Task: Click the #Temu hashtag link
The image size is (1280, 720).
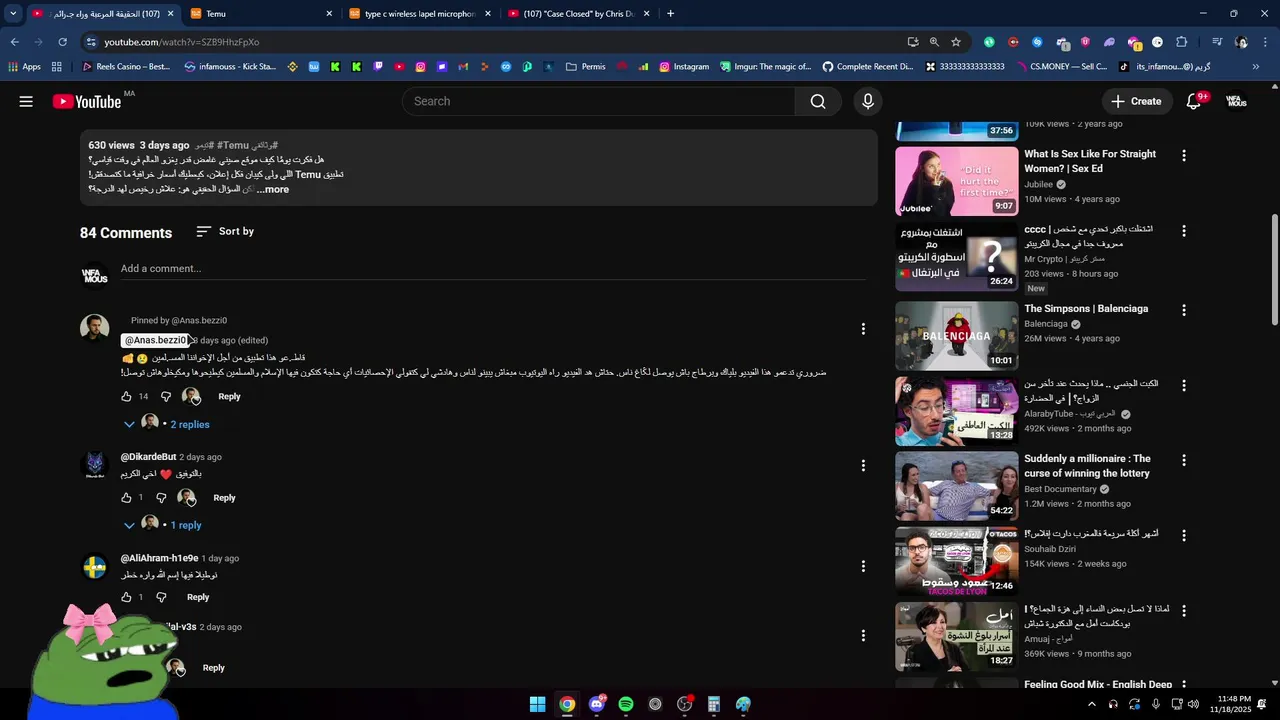Action: [x=233, y=145]
